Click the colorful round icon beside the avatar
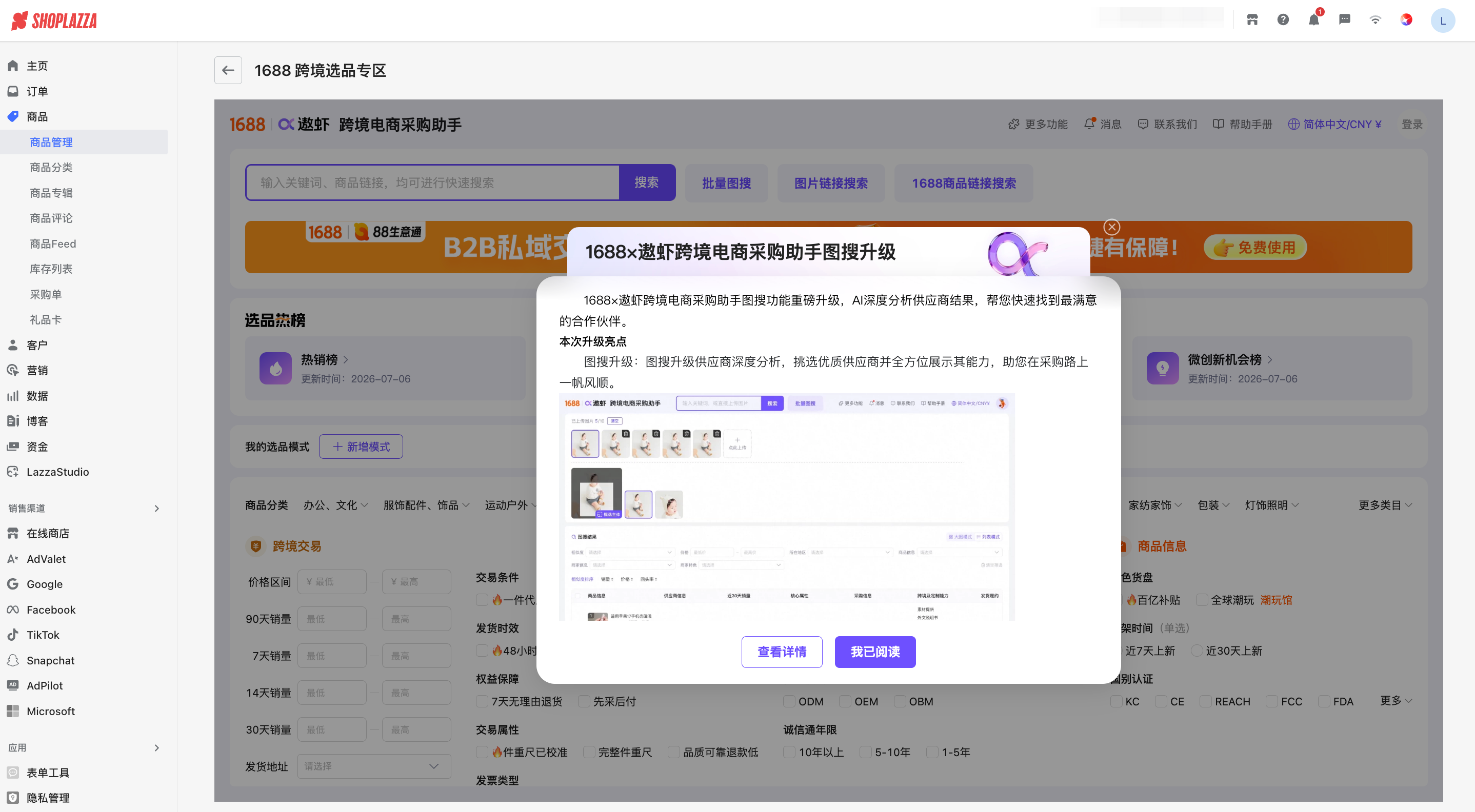The image size is (1475, 812). pos(1406,20)
